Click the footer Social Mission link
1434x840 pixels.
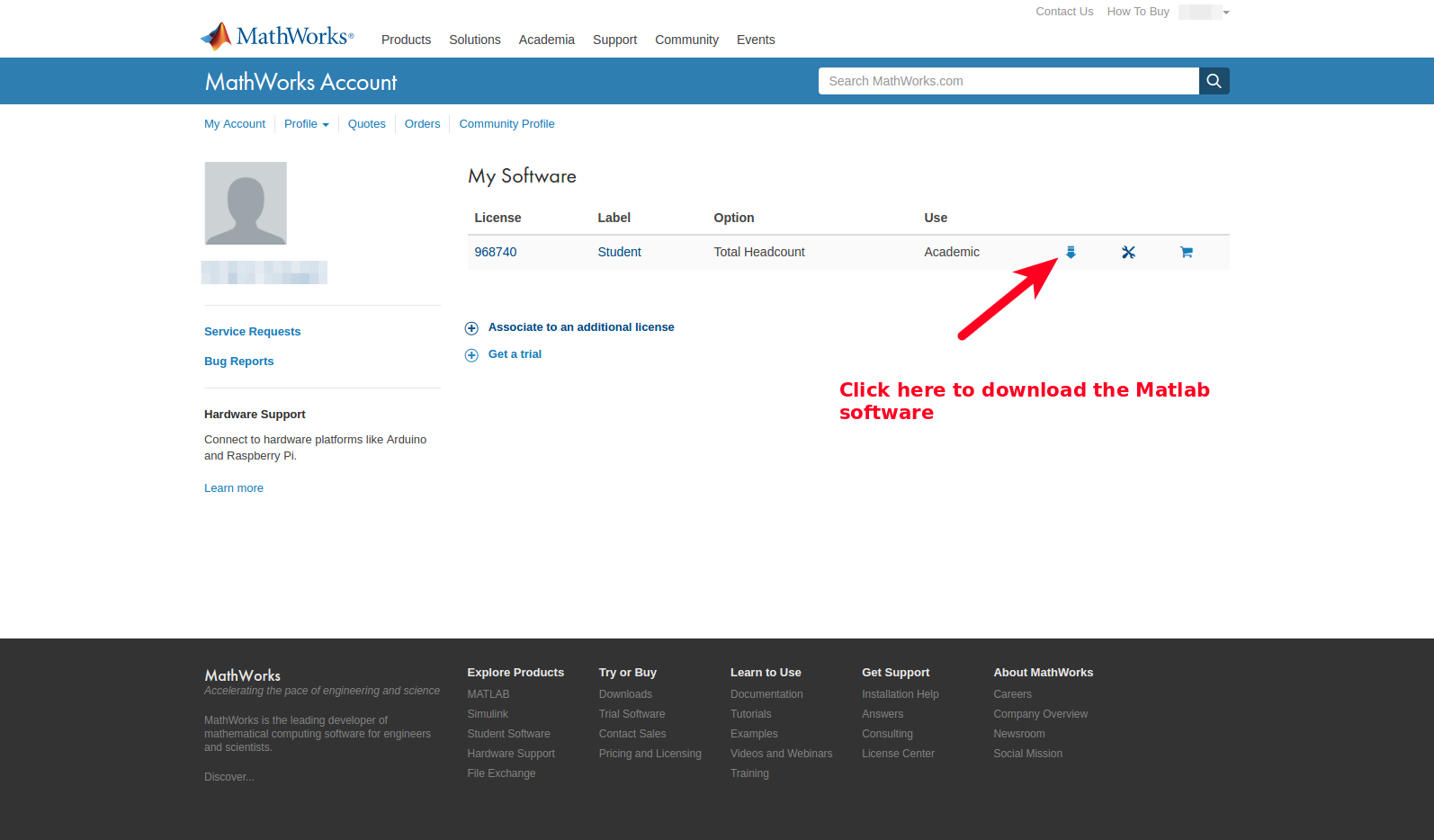[x=1027, y=754]
